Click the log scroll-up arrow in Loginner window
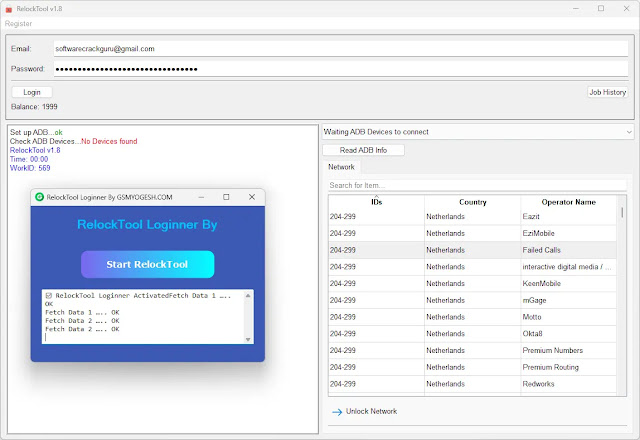 coord(249,296)
